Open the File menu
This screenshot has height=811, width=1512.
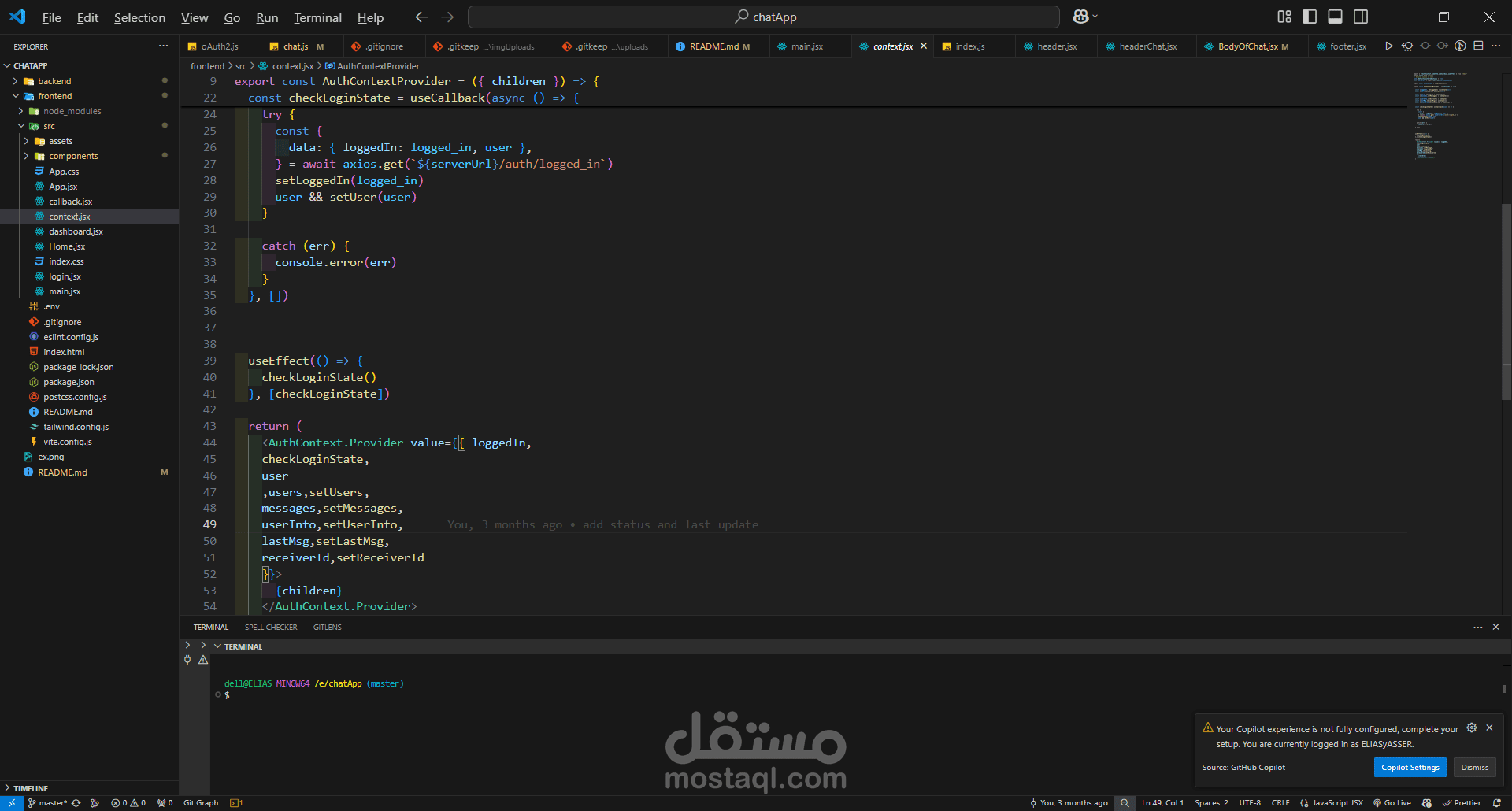tap(51, 17)
